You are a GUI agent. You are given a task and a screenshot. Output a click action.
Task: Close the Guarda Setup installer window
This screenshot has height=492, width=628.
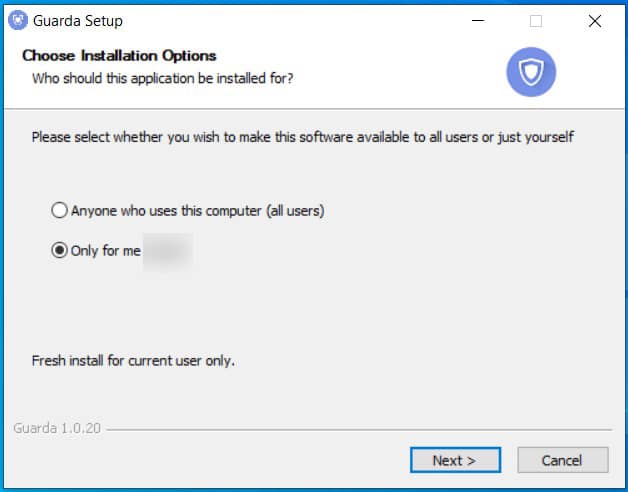click(x=595, y=21)
